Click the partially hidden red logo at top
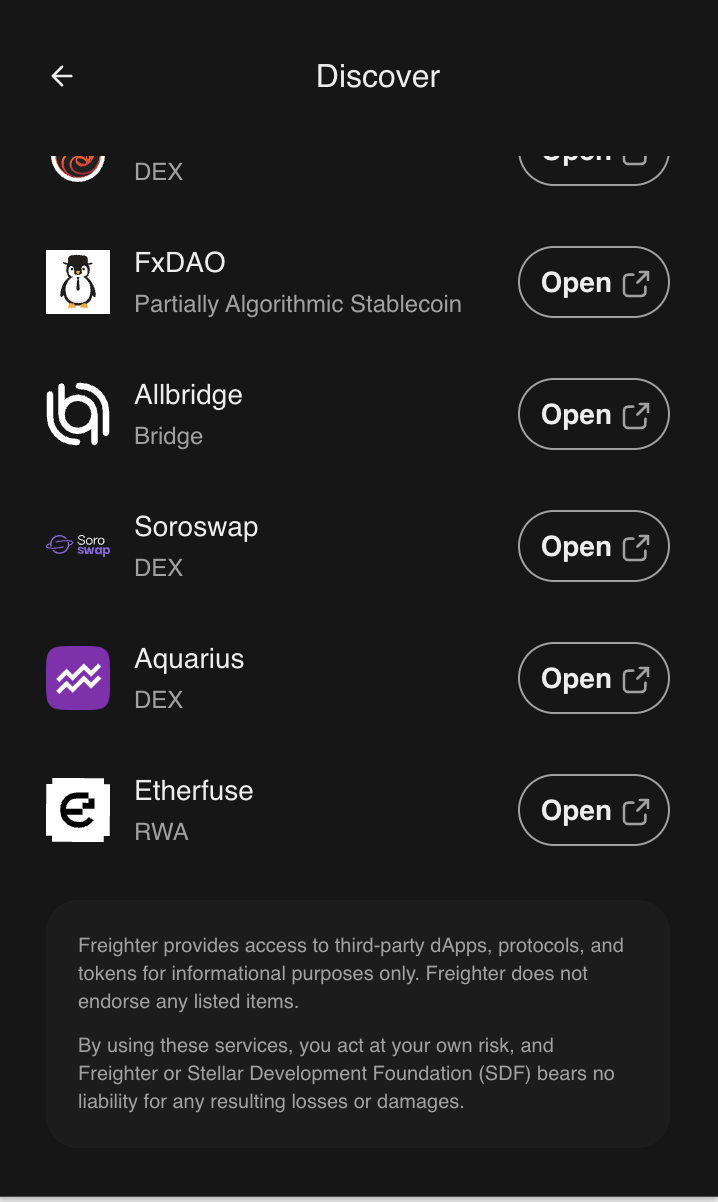718x1202 pixels. coord(78,164)
